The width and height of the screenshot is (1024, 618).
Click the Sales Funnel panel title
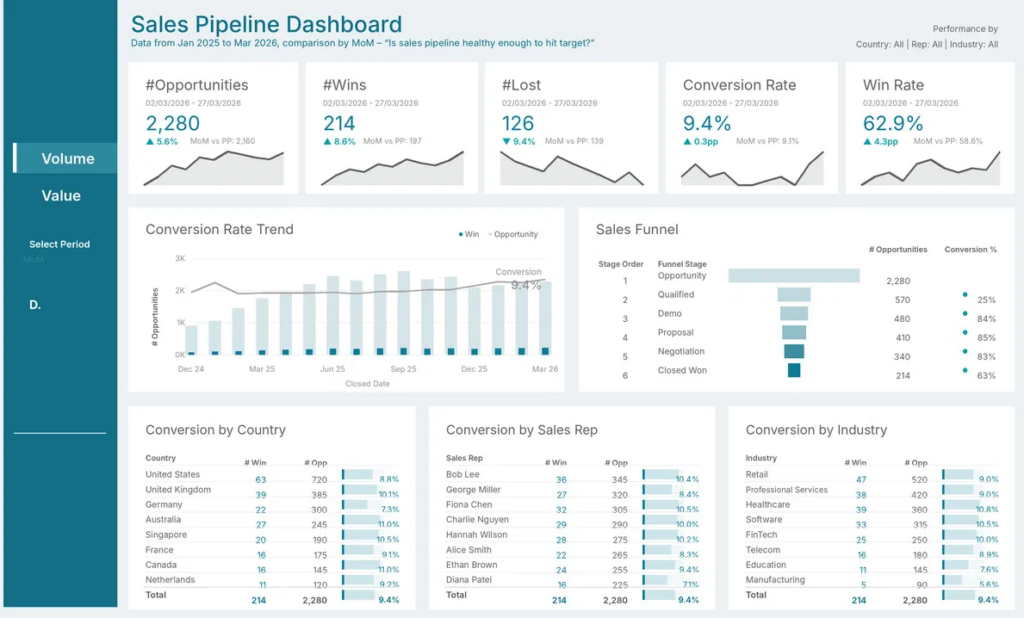(637, 229)
